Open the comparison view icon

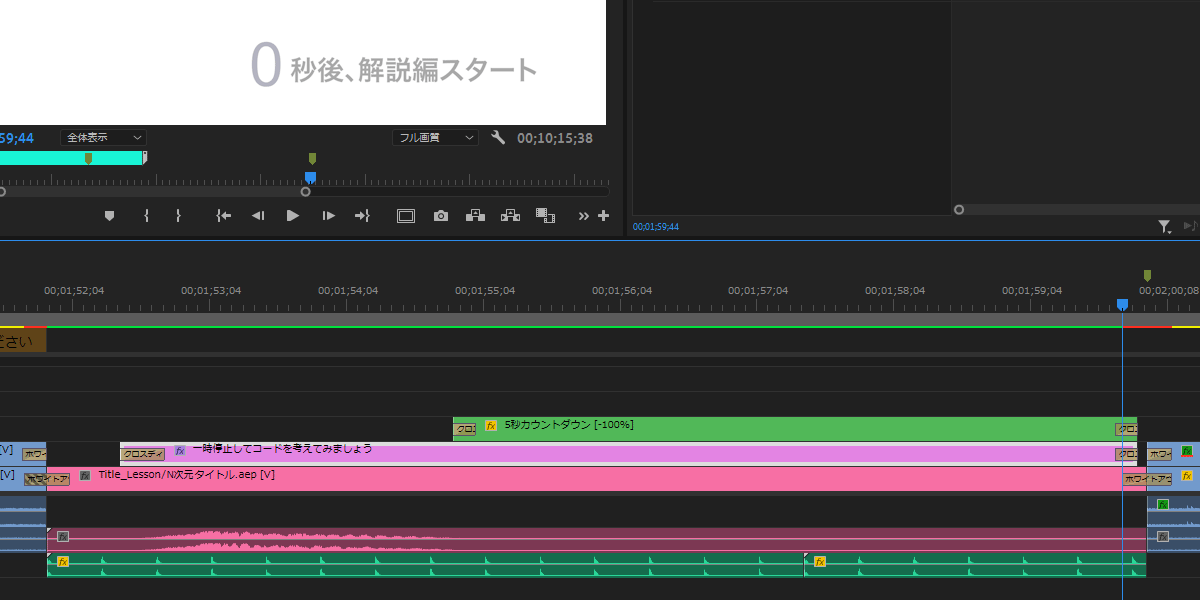point(545,215)
